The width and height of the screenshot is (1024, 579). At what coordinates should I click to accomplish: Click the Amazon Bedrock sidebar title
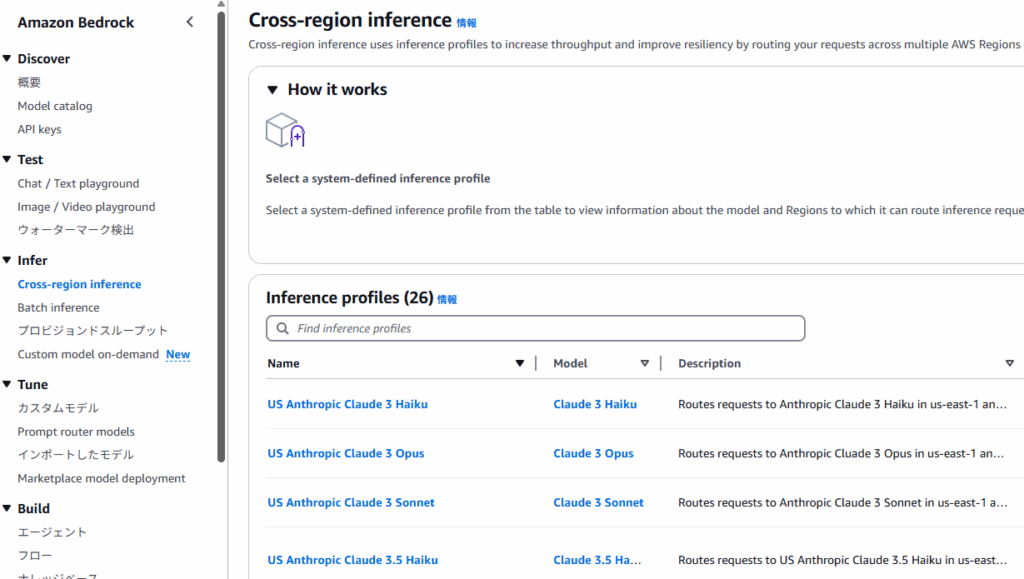click(x=76, y=22)
